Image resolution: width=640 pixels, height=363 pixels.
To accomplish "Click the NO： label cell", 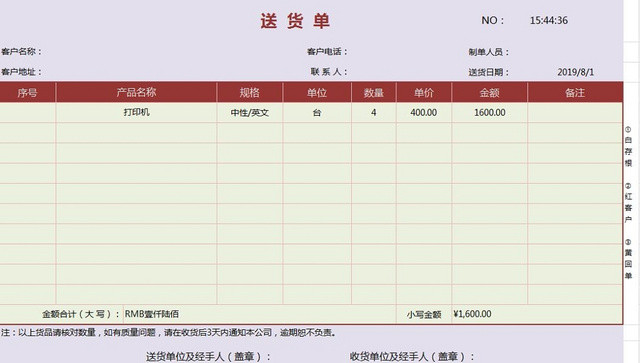I will pos(493,20).
